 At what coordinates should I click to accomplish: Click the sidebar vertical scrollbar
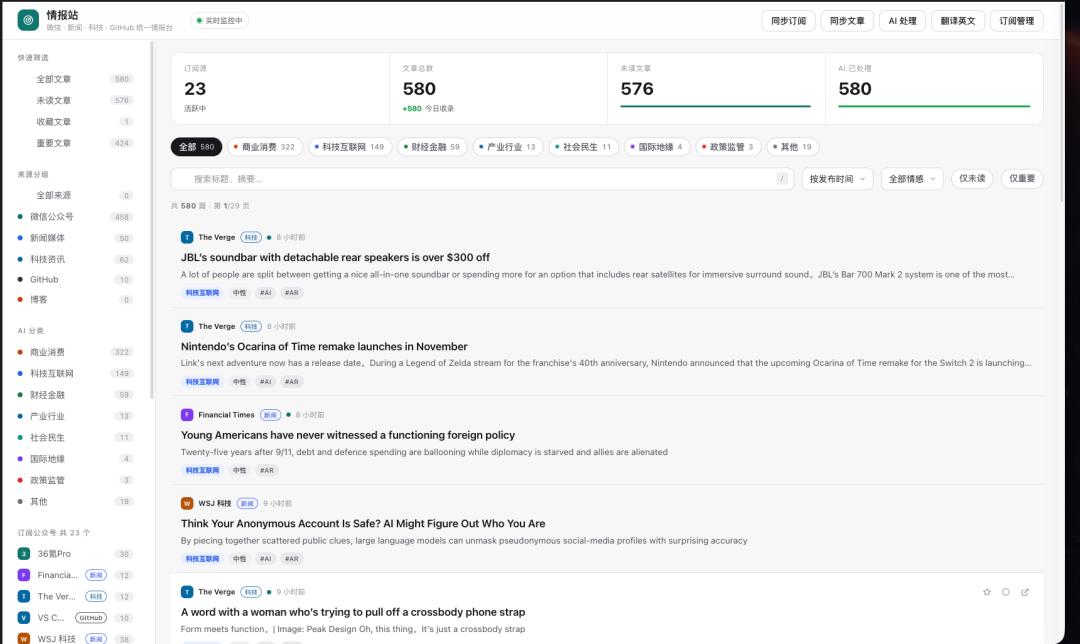tap(152, 219)
